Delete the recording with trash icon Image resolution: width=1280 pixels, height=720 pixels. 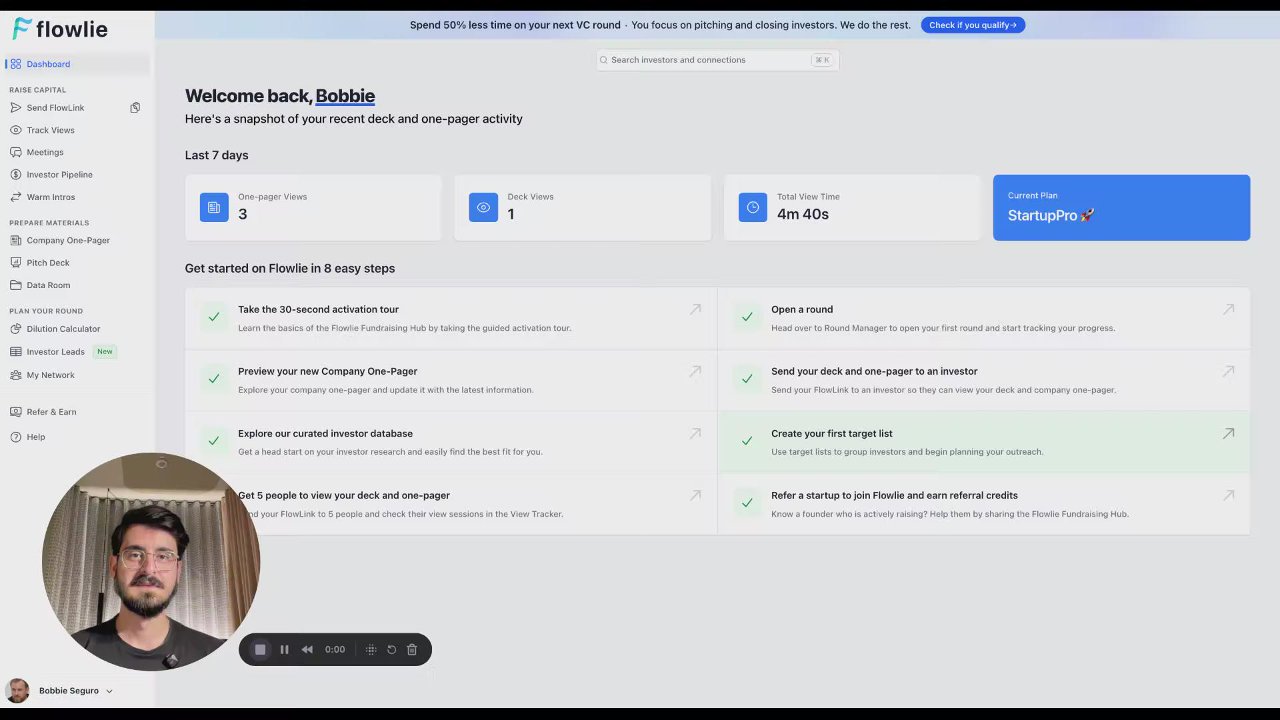point(412,650)
